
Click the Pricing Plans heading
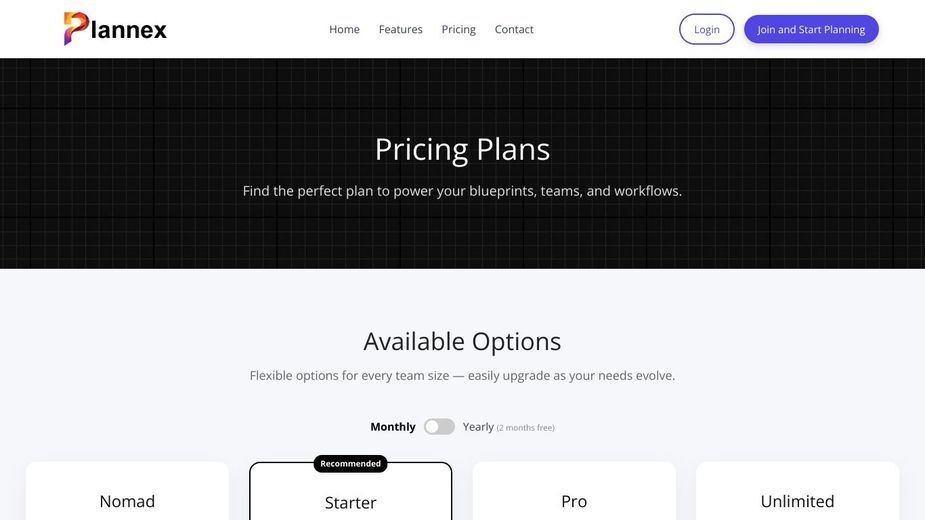(462, 149)
